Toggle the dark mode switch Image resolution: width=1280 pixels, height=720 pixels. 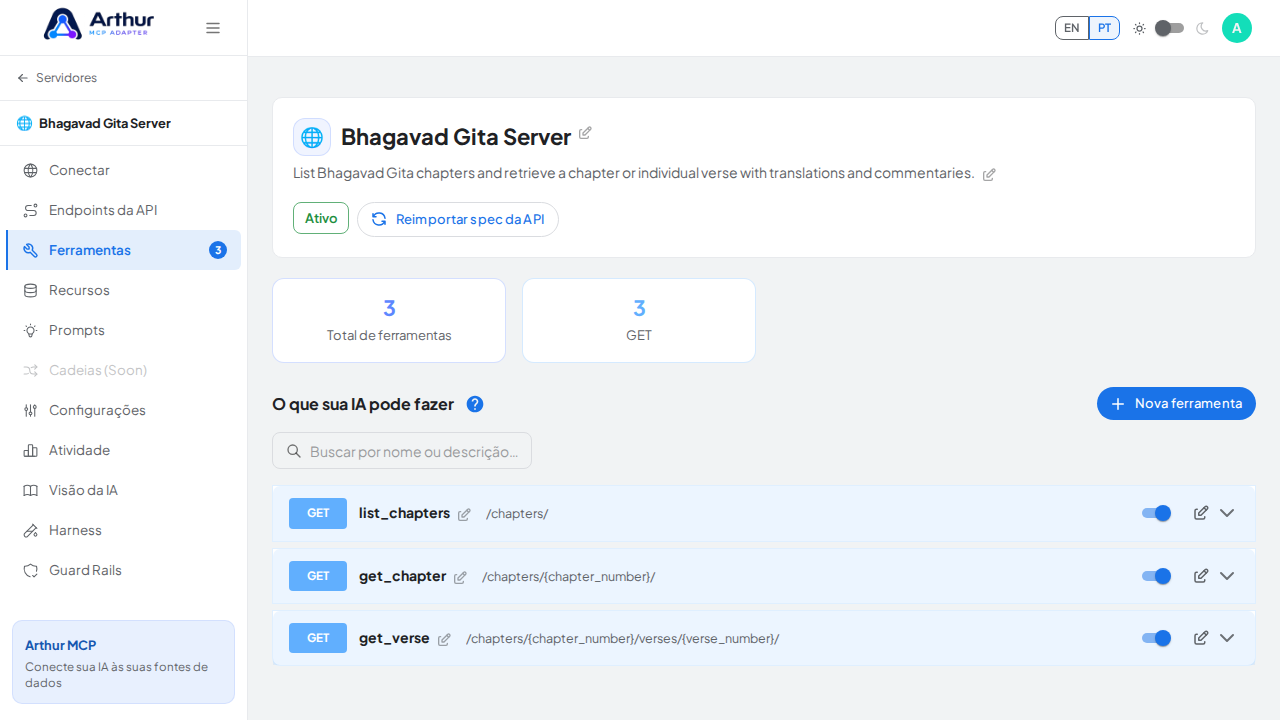click(1169, 28)
